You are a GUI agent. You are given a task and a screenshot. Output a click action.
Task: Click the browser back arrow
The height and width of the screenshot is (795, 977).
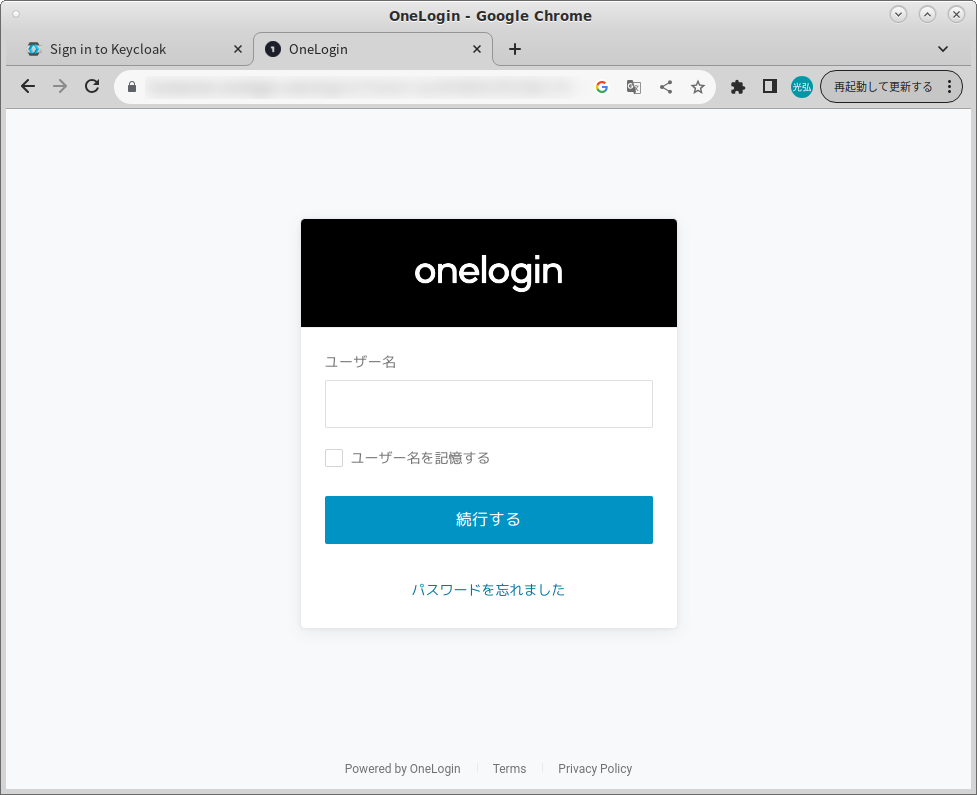tap(28, 87)
